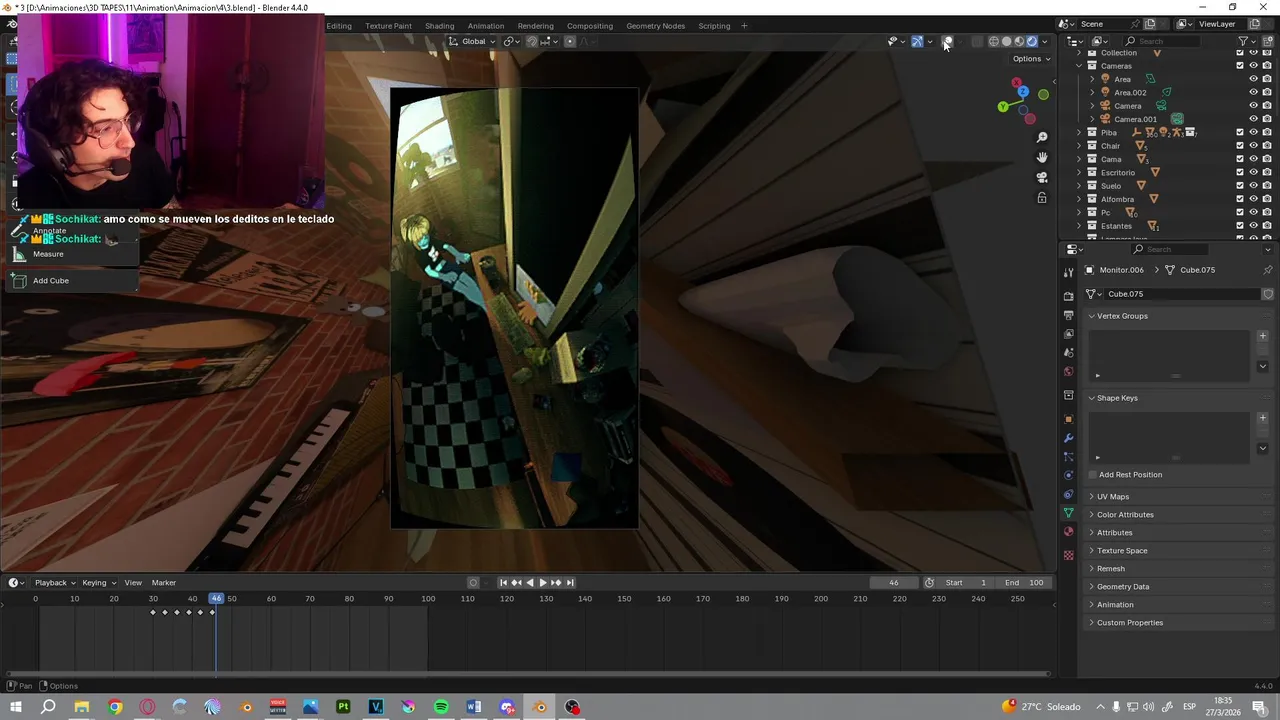
Task: Open the Particles properties tab icon
Action: tap(1068, 457)
